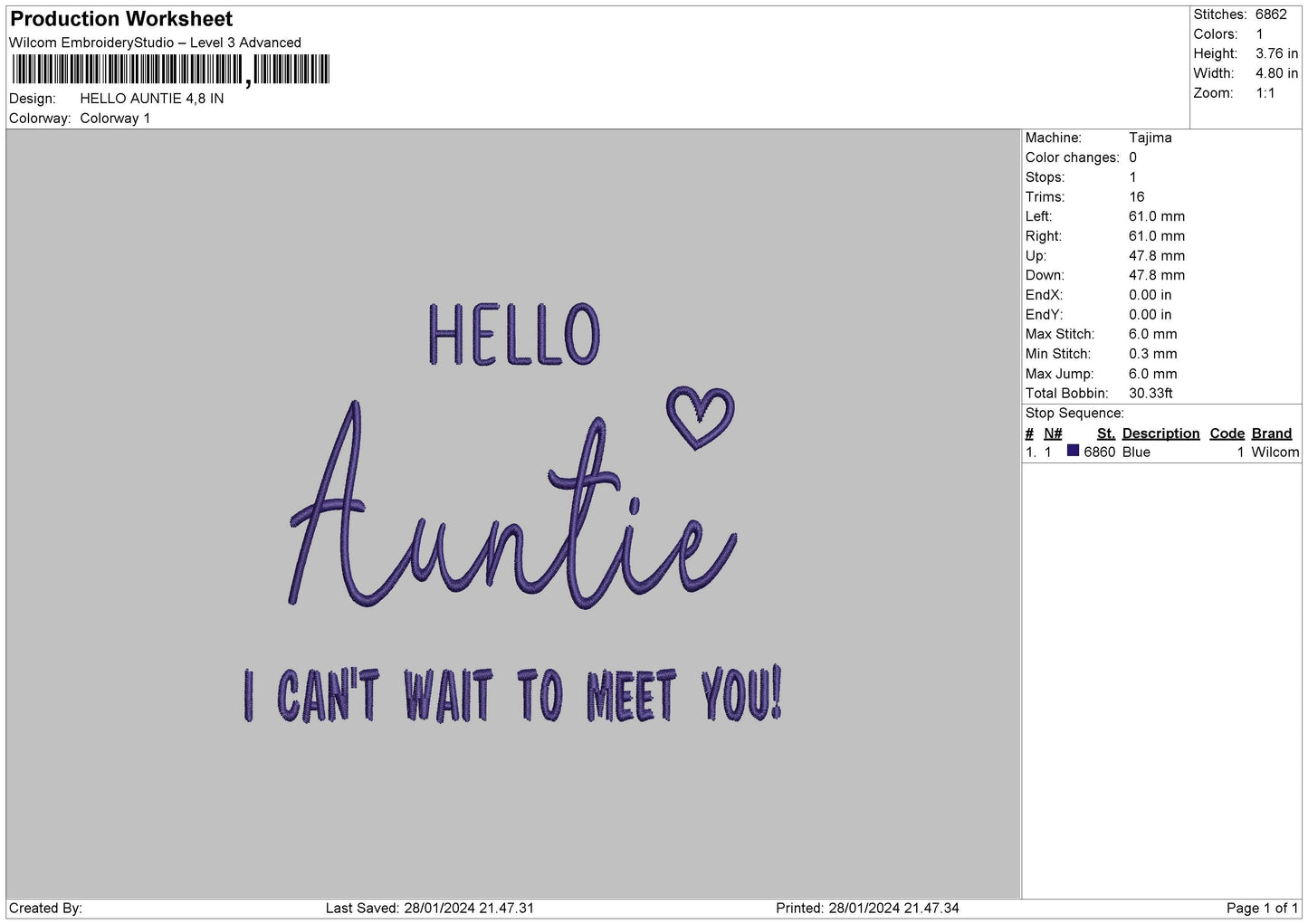Click the Description column header
Screen dimensions: 1308x924
[x=1160, y=433]
